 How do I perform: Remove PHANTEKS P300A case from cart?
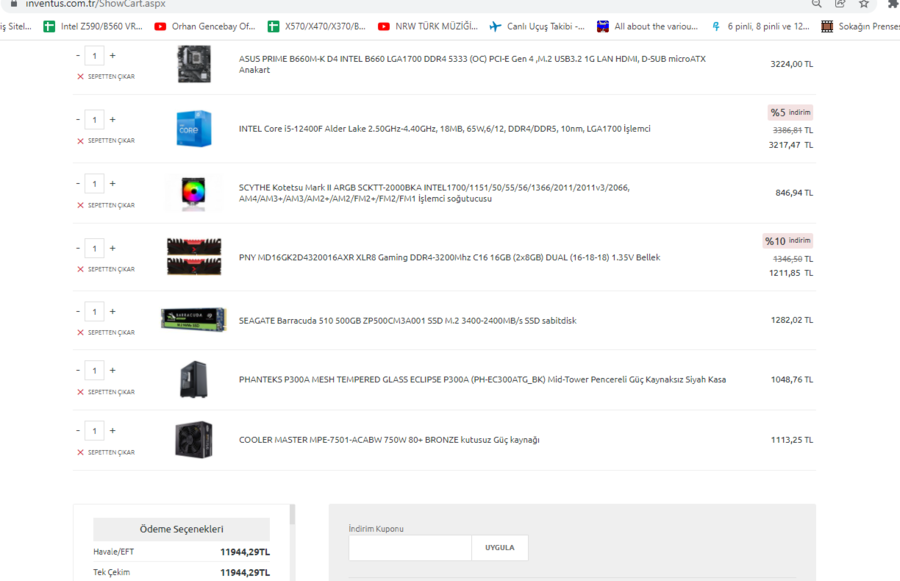pyautogui.click(x=106, y=392)
